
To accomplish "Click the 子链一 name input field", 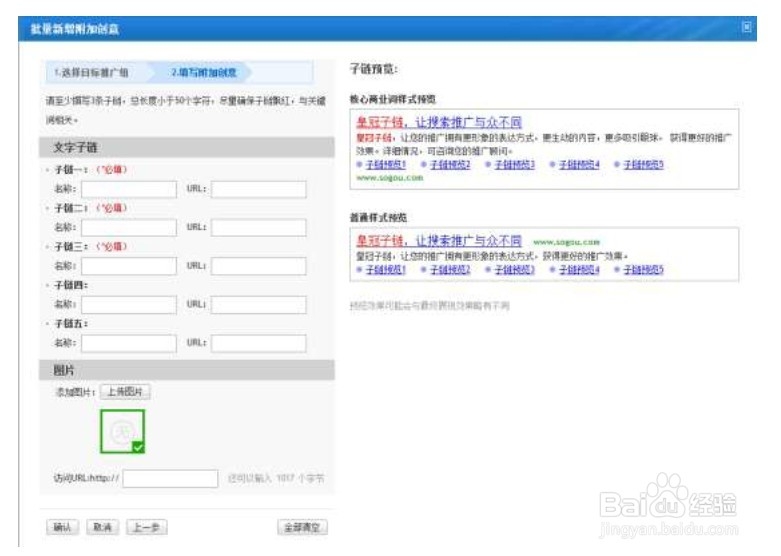I will pyautogui.click(x=129, y=189).
